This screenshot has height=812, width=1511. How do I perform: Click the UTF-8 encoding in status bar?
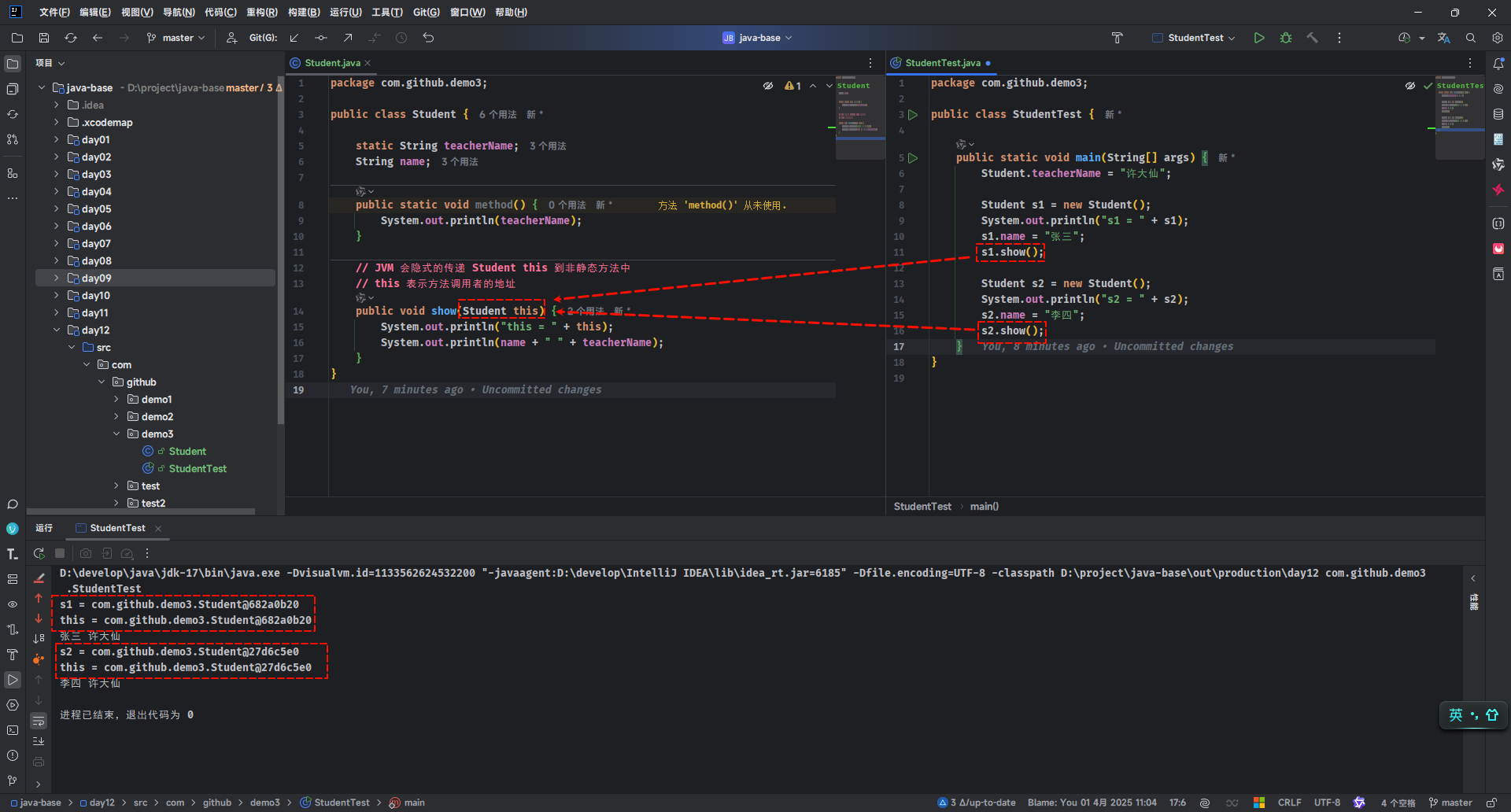coord(1327,803)
